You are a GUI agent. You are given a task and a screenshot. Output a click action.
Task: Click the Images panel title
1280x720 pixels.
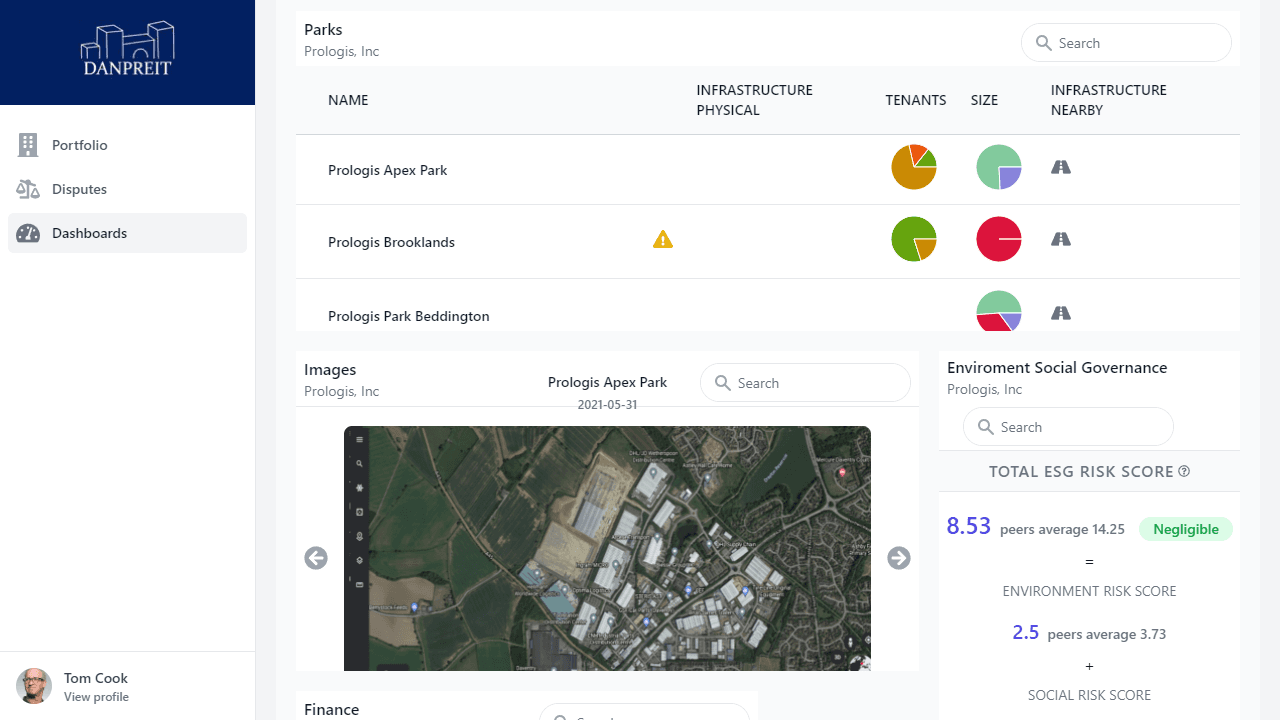tap(330, 370)
